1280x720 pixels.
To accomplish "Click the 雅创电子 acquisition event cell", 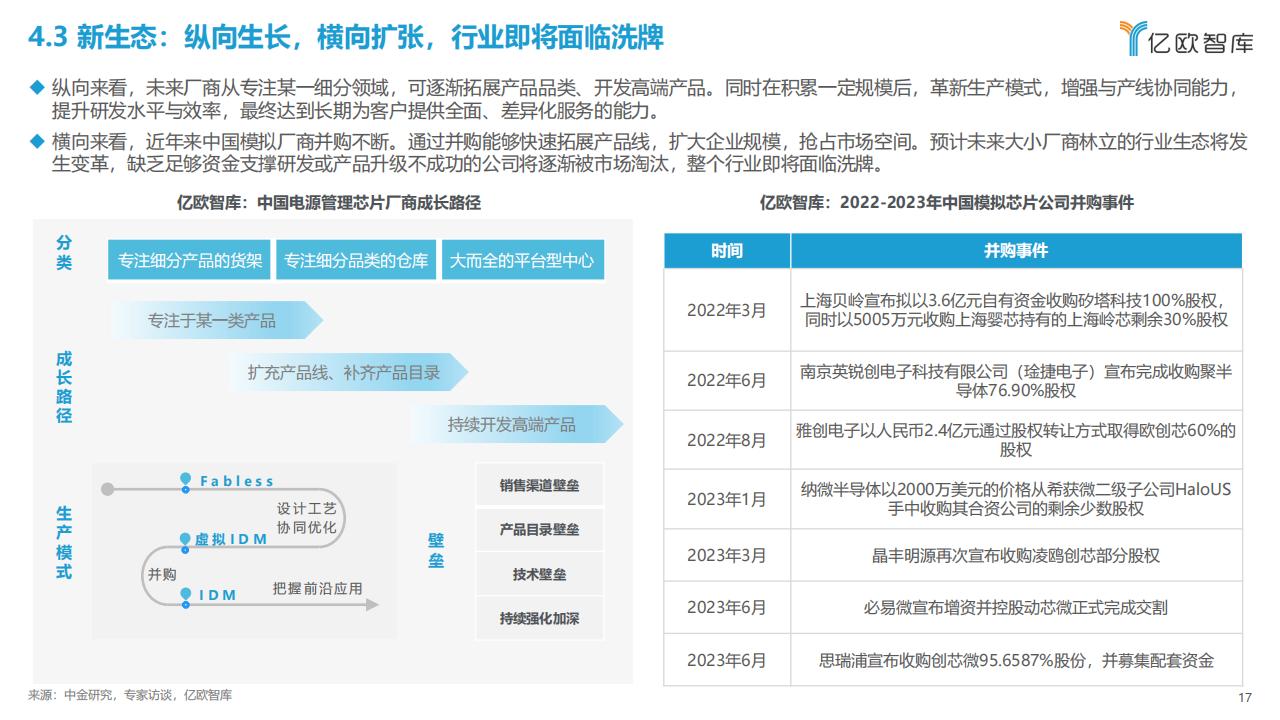I will click(1016, 439).
